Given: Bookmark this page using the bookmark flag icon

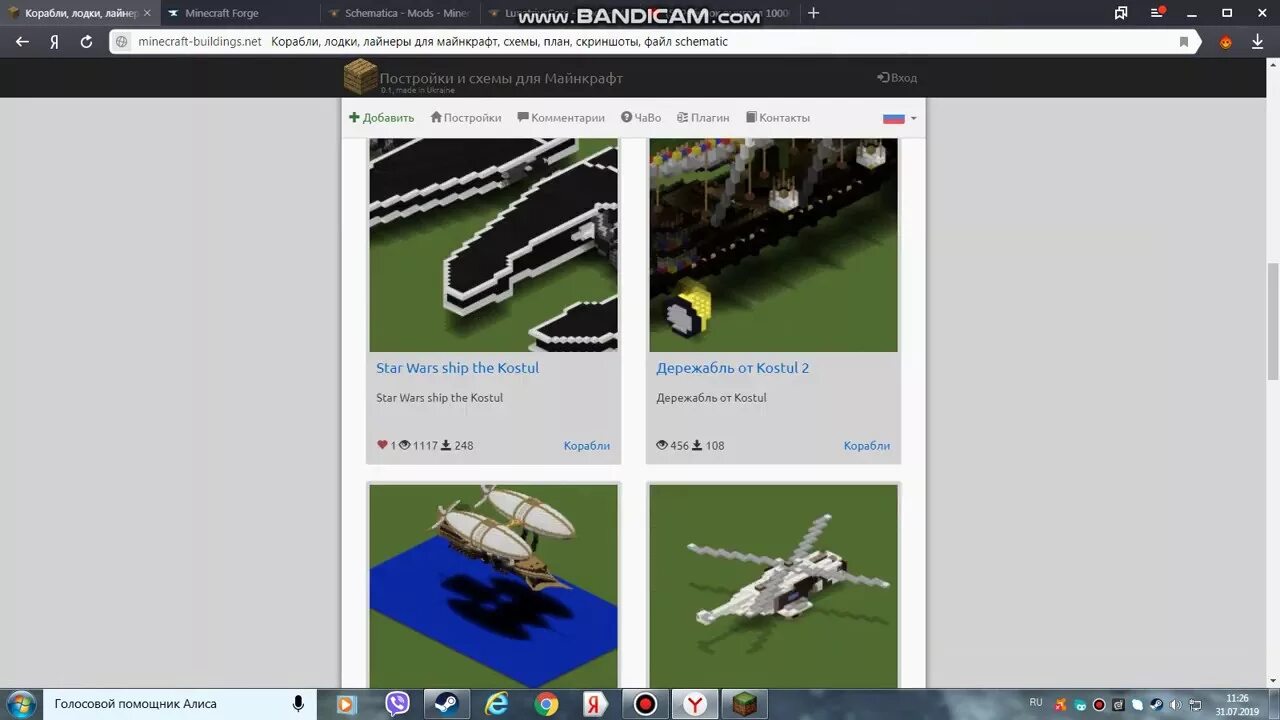Looking at the screenshot, I should click(1184, 42).
